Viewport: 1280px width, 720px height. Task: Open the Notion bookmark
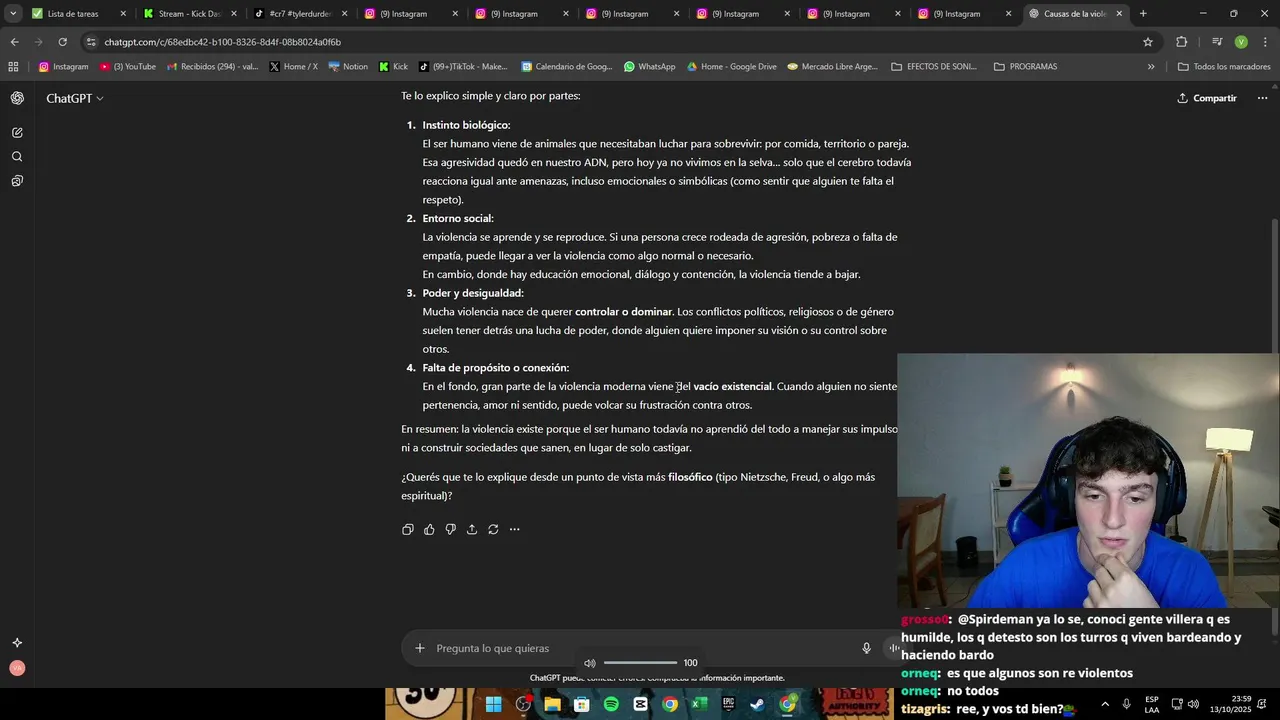tap(348, 67)
